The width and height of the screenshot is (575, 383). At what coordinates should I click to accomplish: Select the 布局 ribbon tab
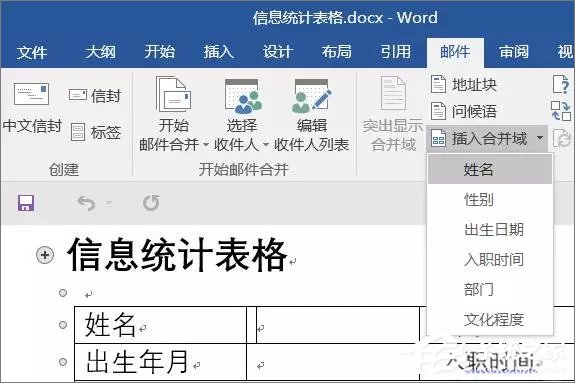click(336, 51)
